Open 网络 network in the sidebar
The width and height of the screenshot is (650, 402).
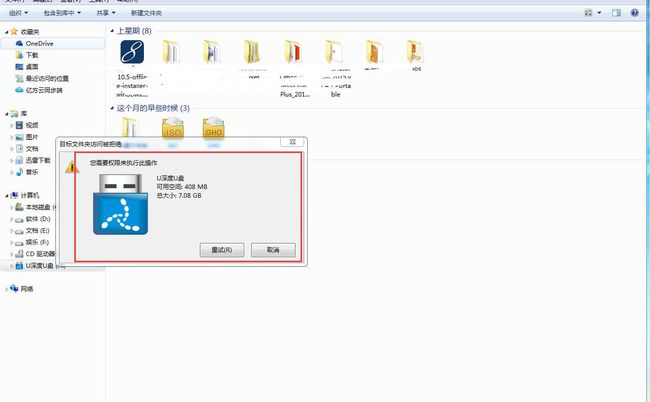coord(27,289)
